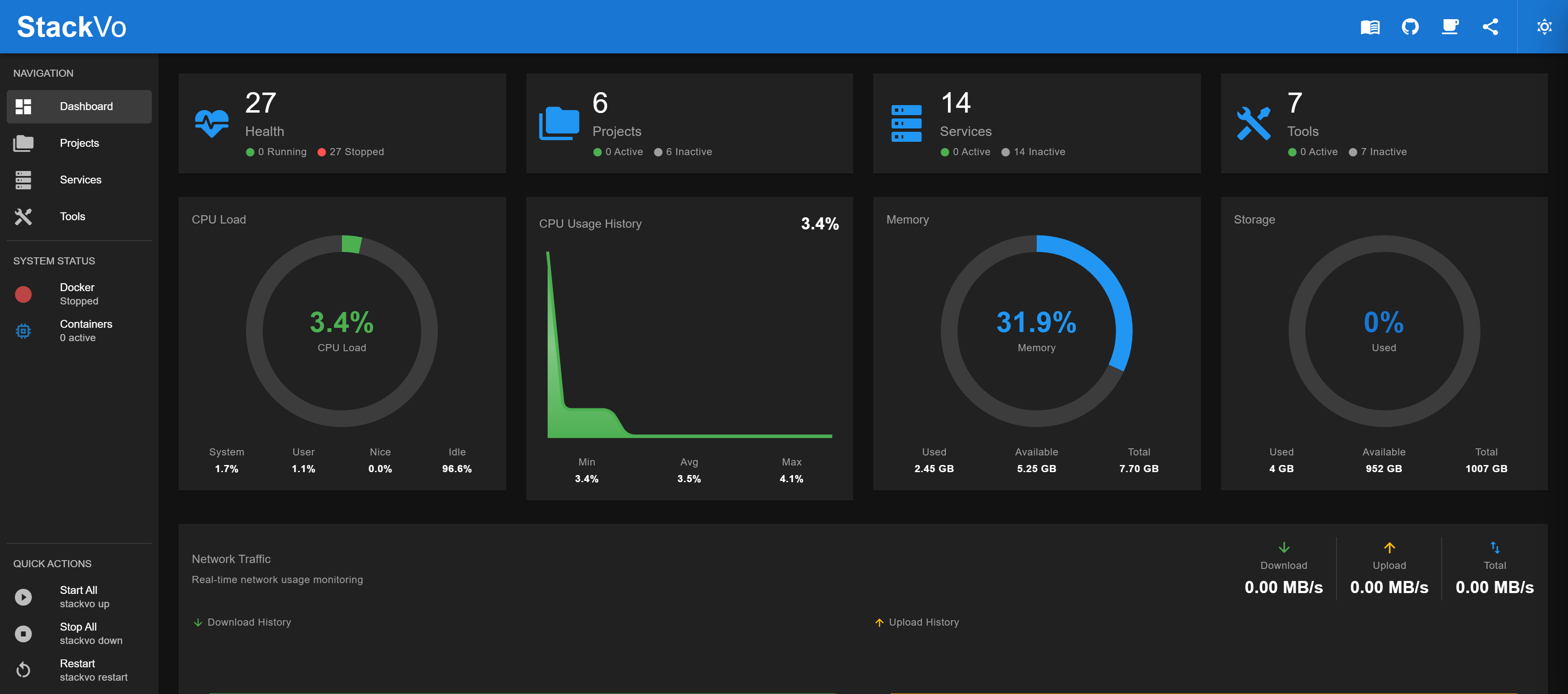Click the Start All play icon
The image size is (1568, 694).
(23, 596)
